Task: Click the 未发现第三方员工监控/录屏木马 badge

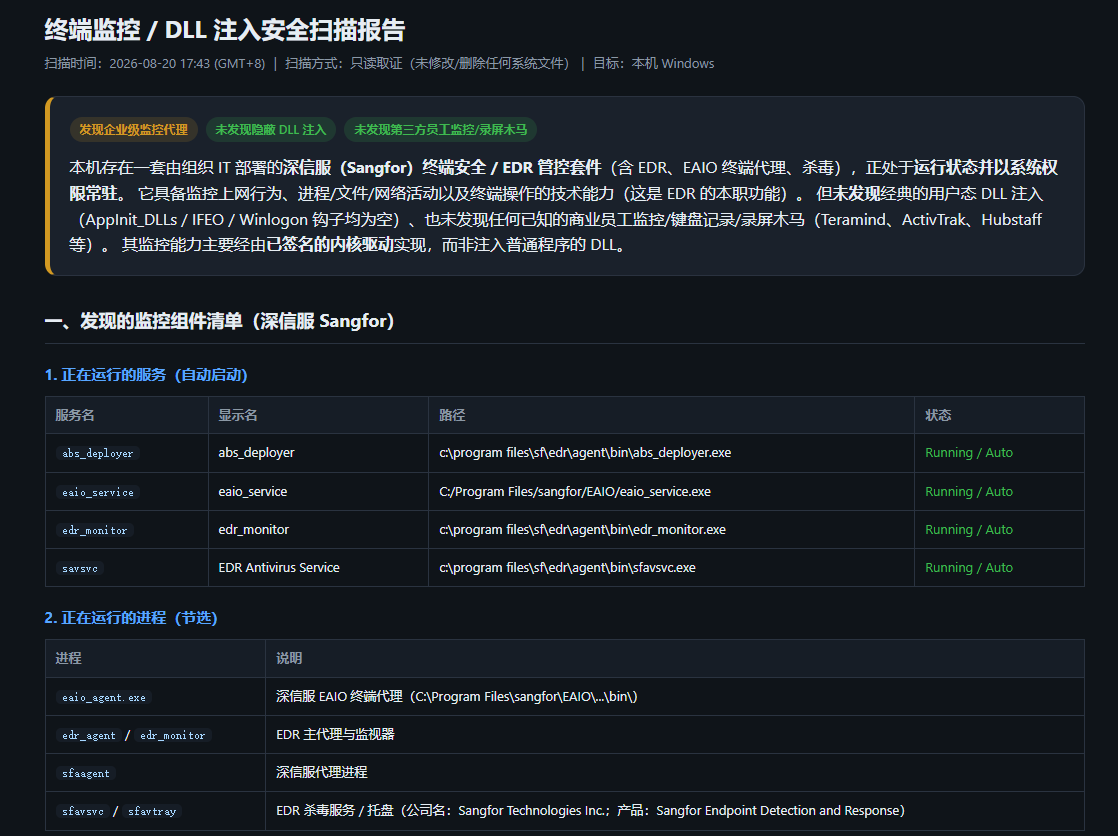Action: tap(441, 130)
